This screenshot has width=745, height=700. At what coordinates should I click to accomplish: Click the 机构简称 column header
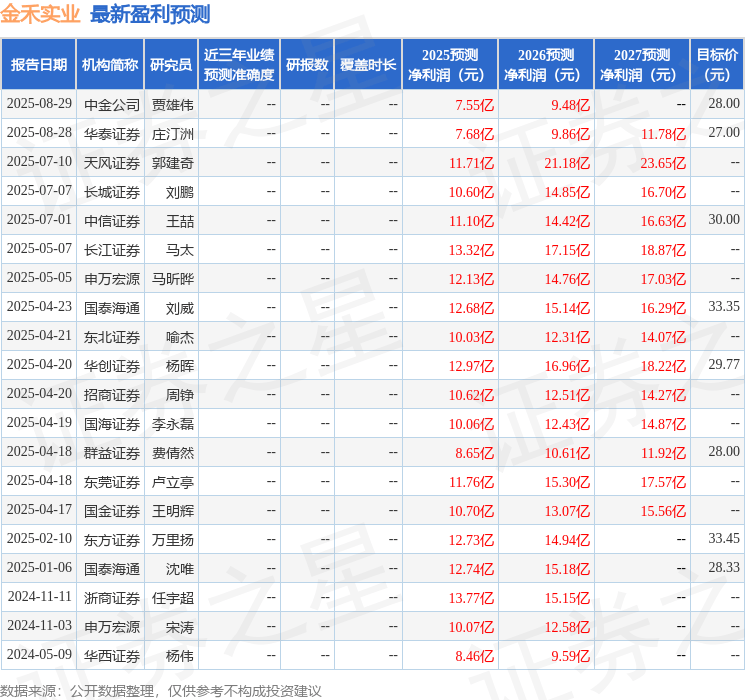pyautogui.click(x=110, y=65)
